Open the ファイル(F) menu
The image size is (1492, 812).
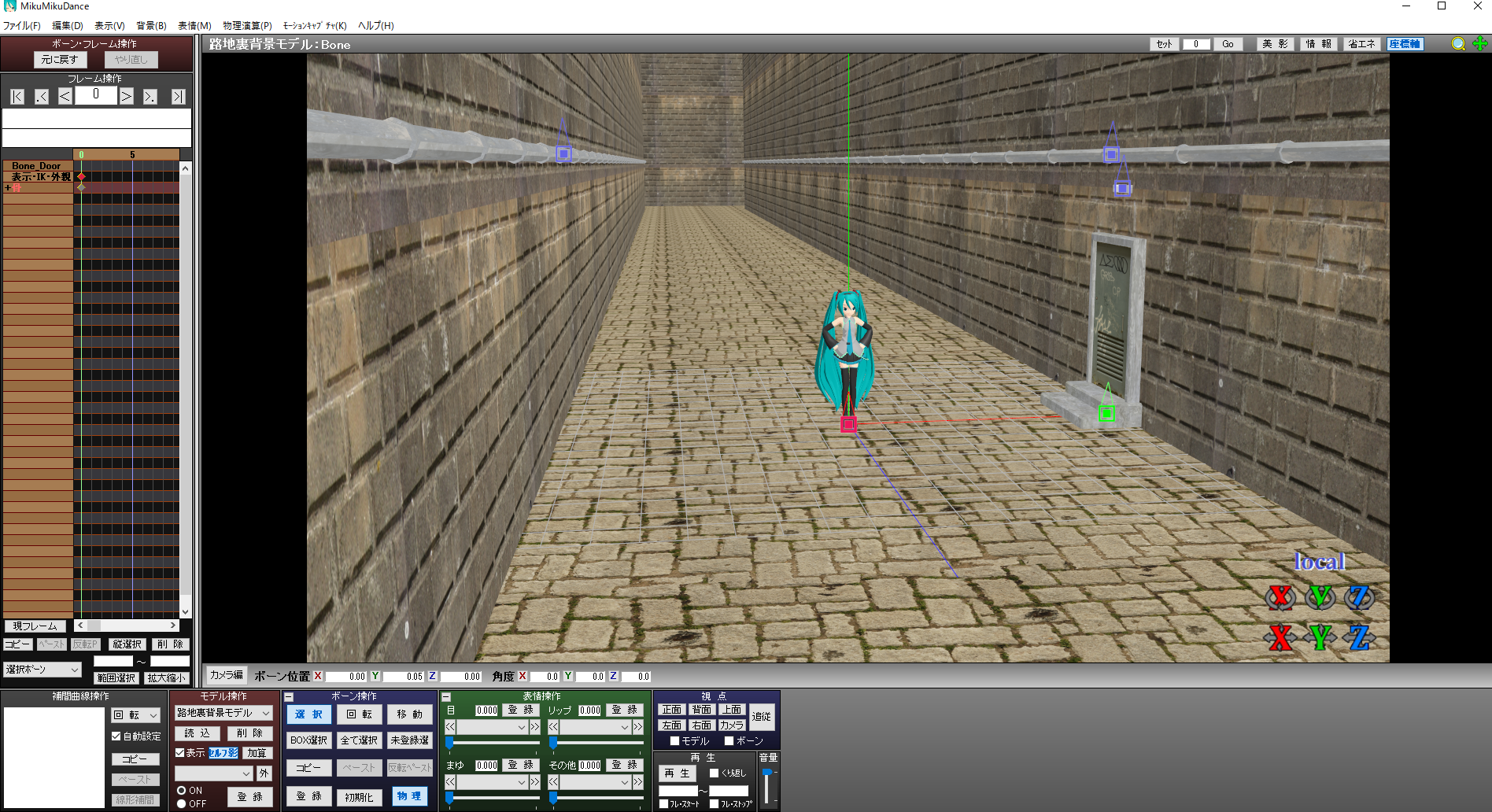pyautogui.click(x=21, y=25)
